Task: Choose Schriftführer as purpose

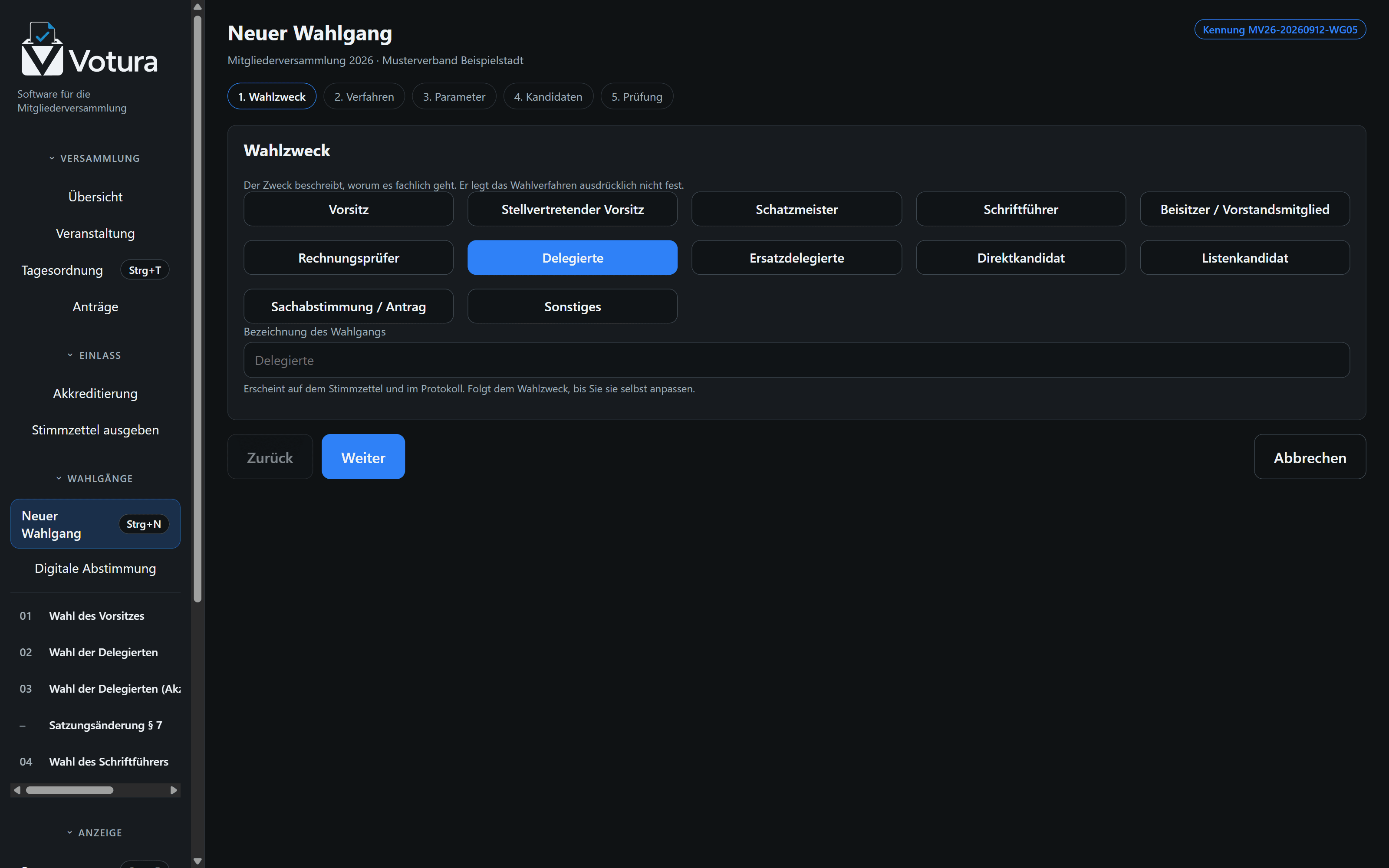Action: 1020,210
